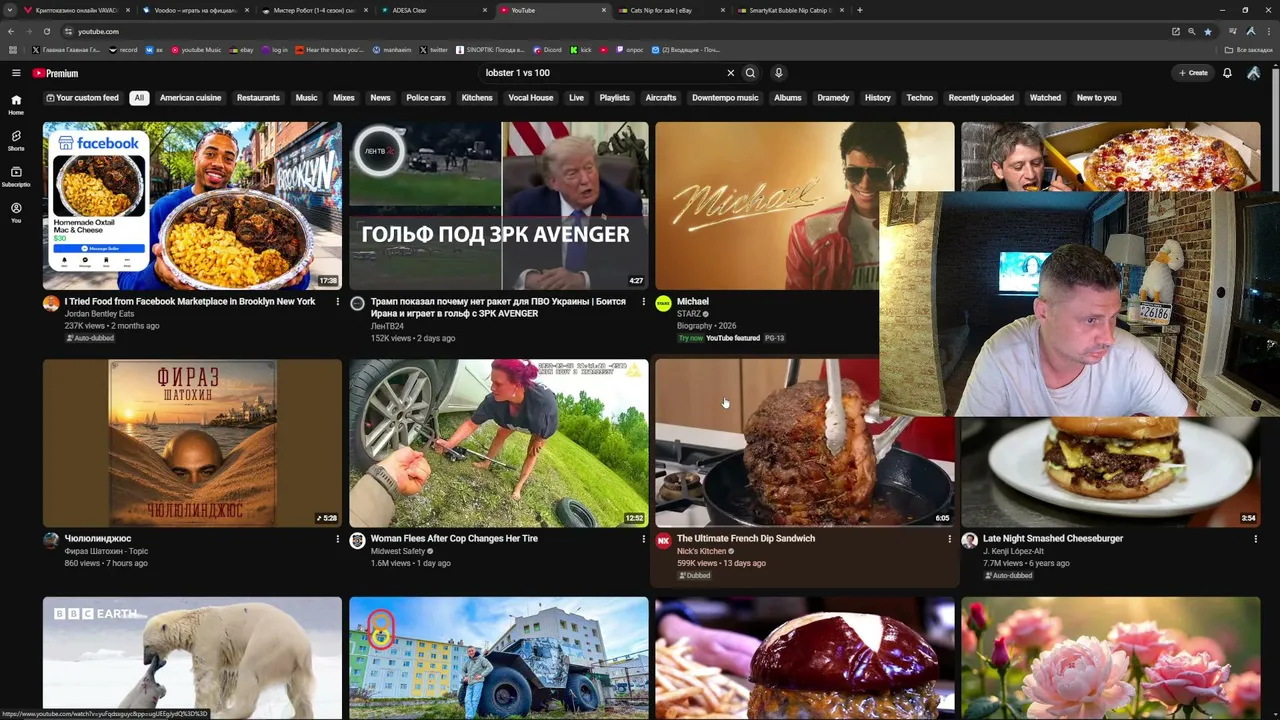Open more options for Ultimate French Dip Sandwich
This screenshot has width=1280, height=720.
(949, 539)
